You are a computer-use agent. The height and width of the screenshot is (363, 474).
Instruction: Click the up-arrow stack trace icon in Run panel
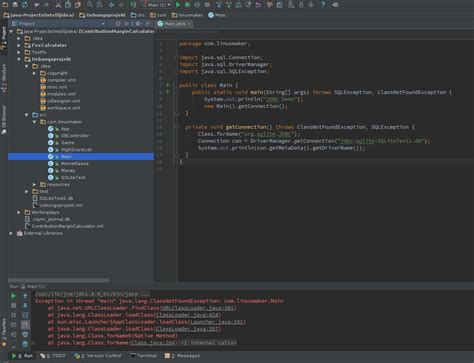click(x=25, y=296)
